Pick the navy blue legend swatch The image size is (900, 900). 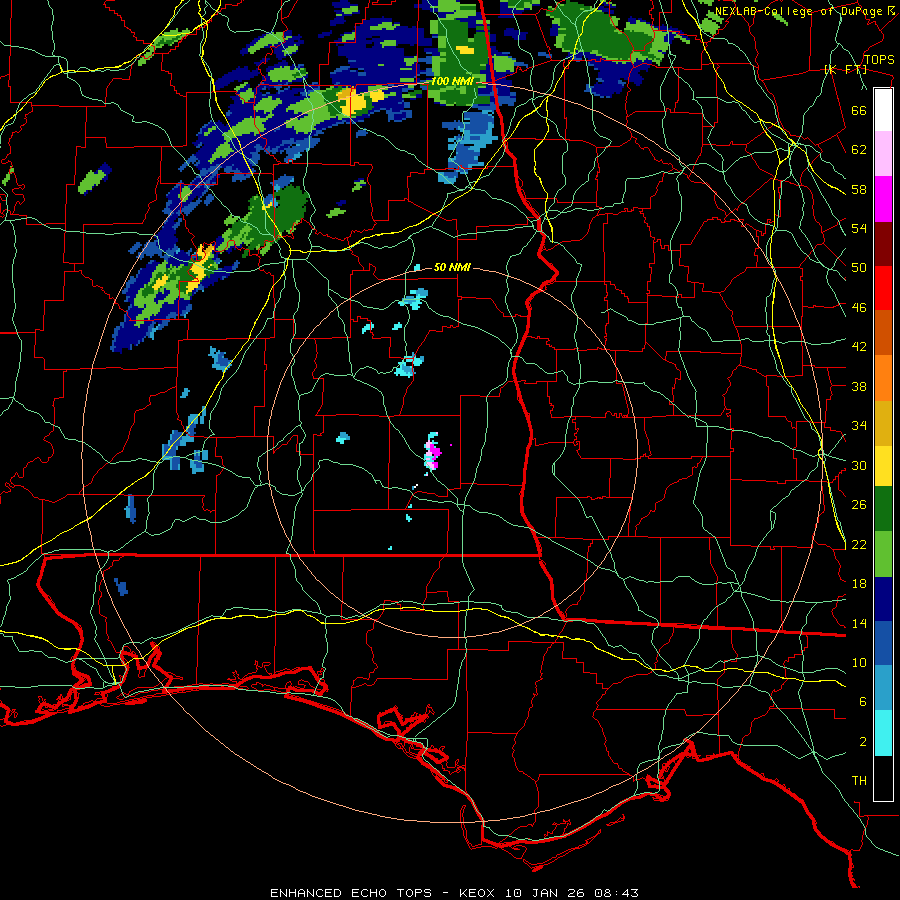click(883, 599)
